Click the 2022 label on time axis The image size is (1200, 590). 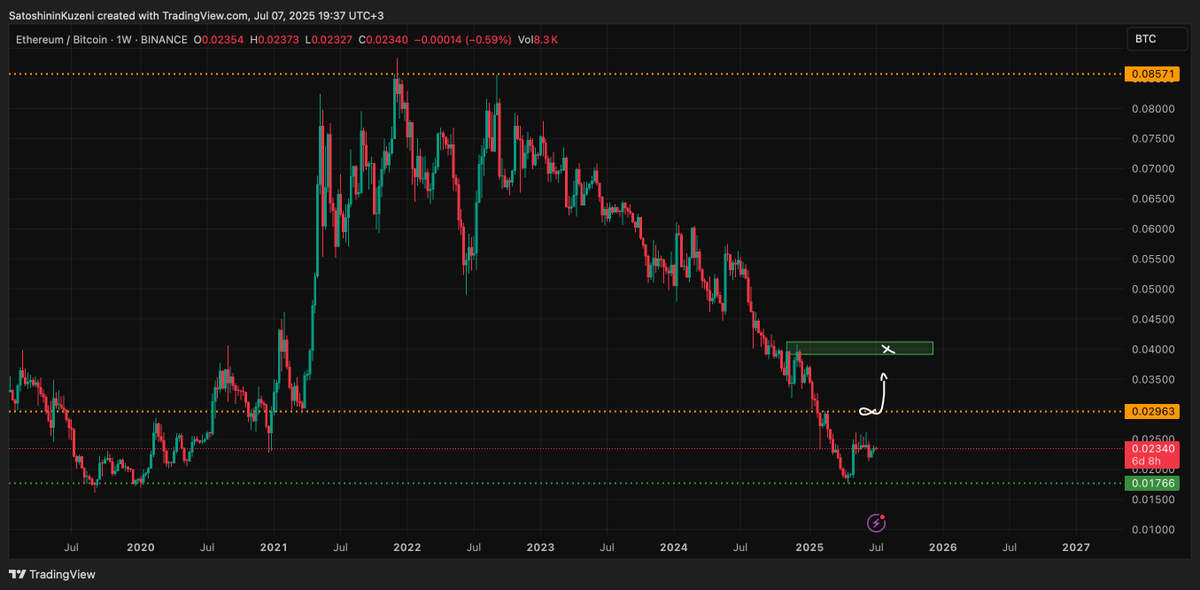click(x=406, y=548)
